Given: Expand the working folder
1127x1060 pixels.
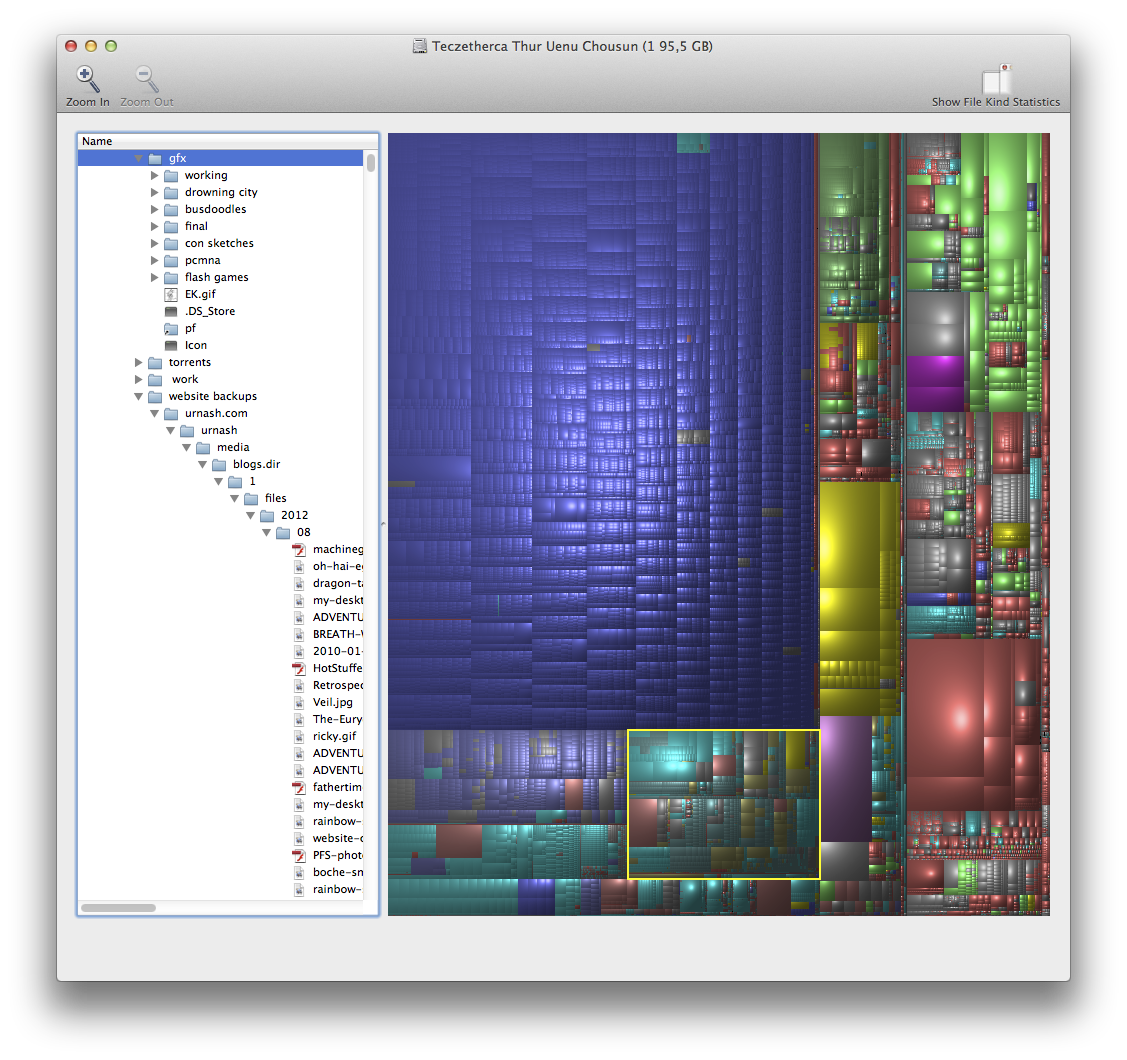Looking at the screenshot, I should (x=154, y=175).
